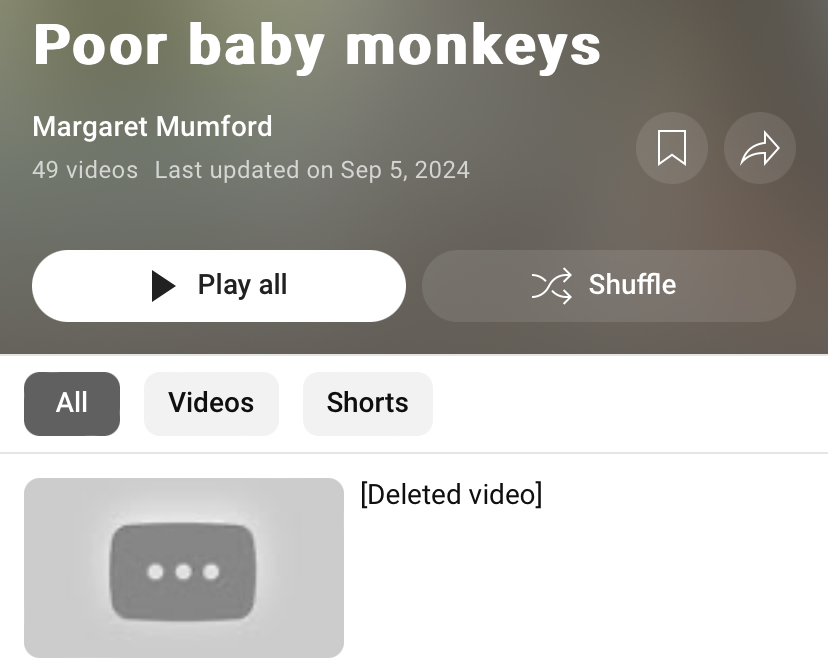Screen dimensions: 828x666
Task: Click the "Play all" label text
Action: [x=242, y=285]
